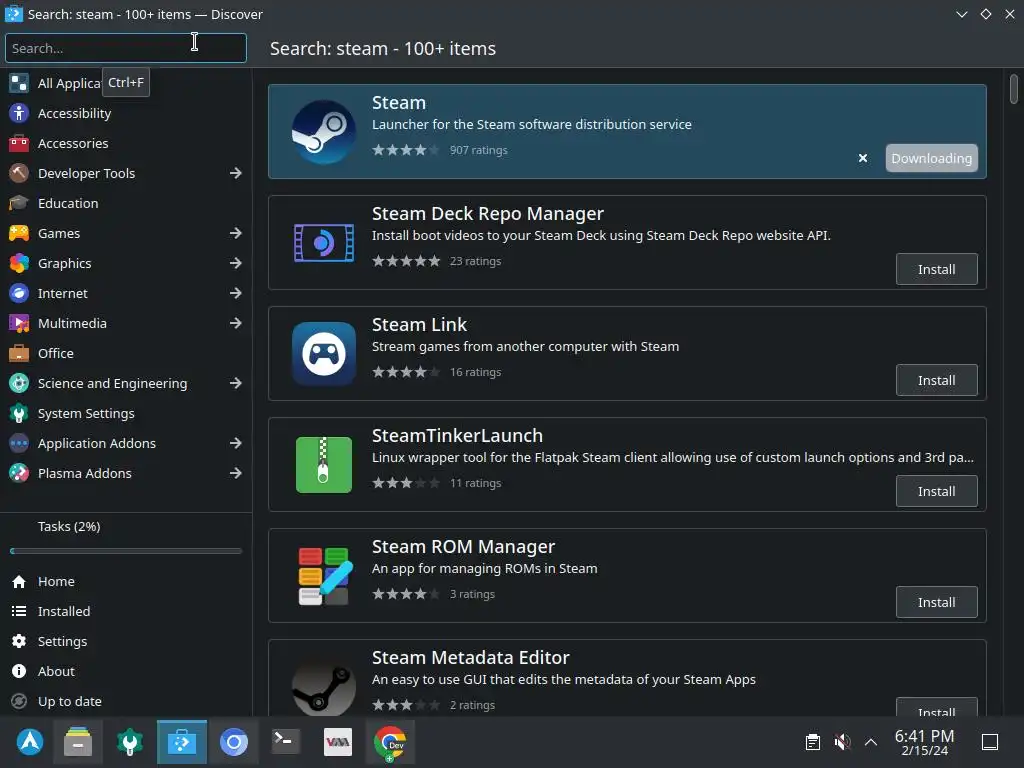Click the Steam Link gamepad icon

point(323,353)
